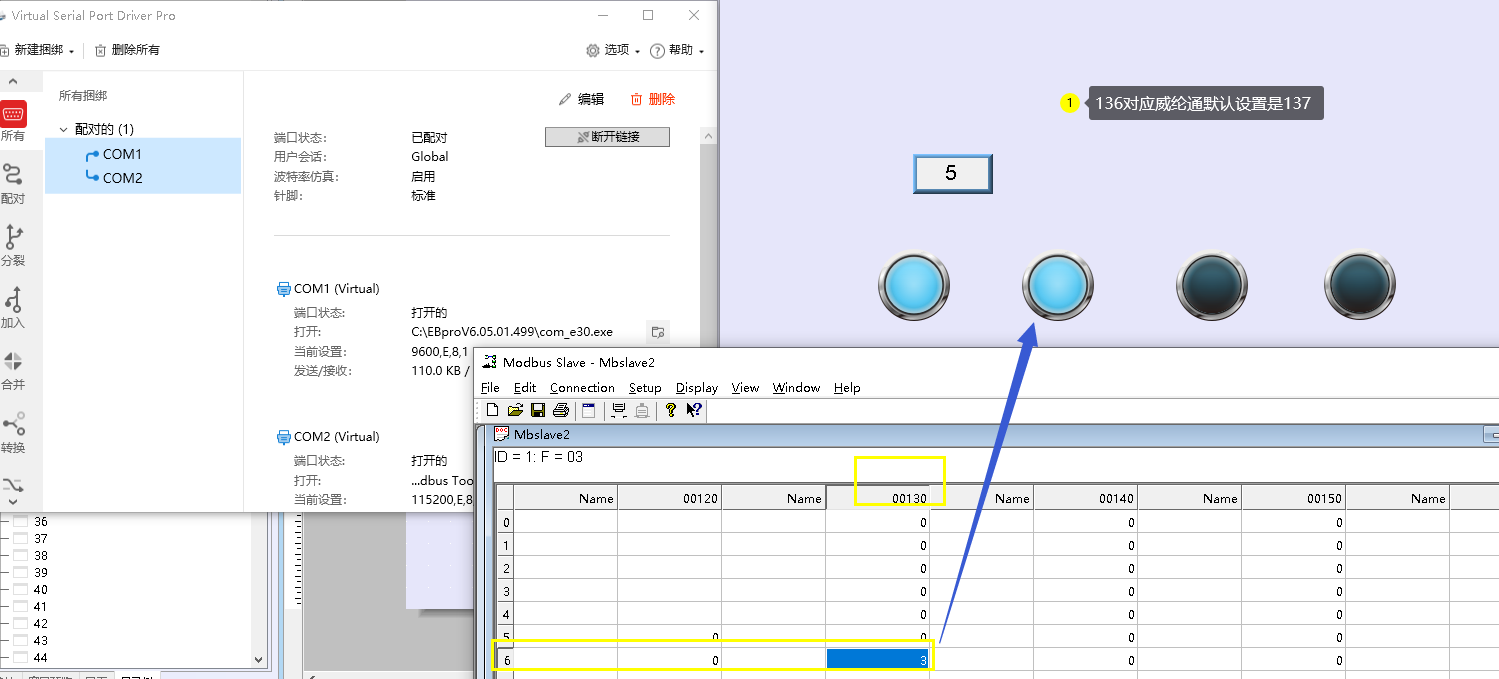Click the Save icon in Modbus Slave toolbar
Image resolution: width=1499 pixels, height=679 pixels.
coord(538,410)
